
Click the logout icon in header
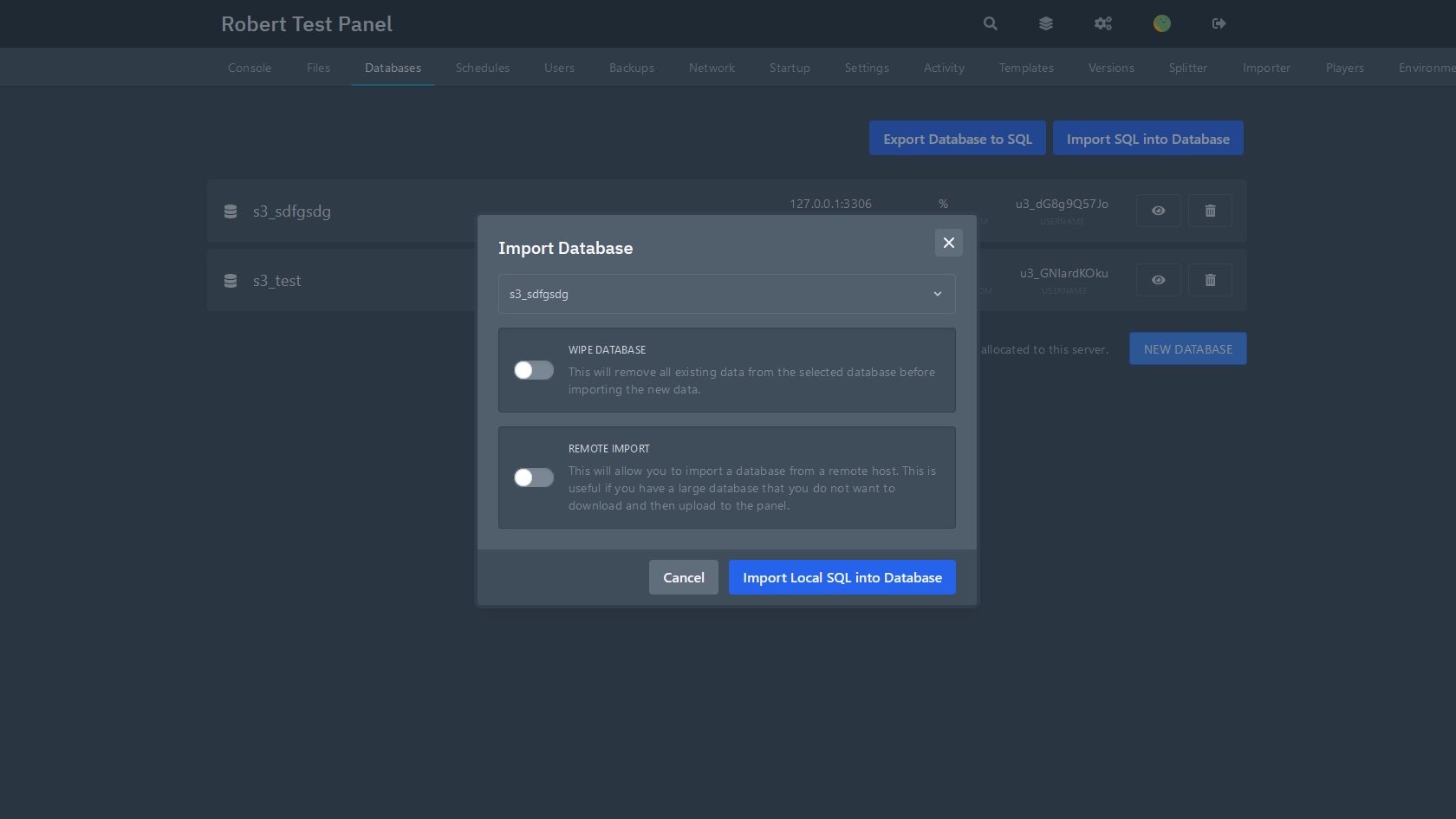click(x=1219, y=23)
